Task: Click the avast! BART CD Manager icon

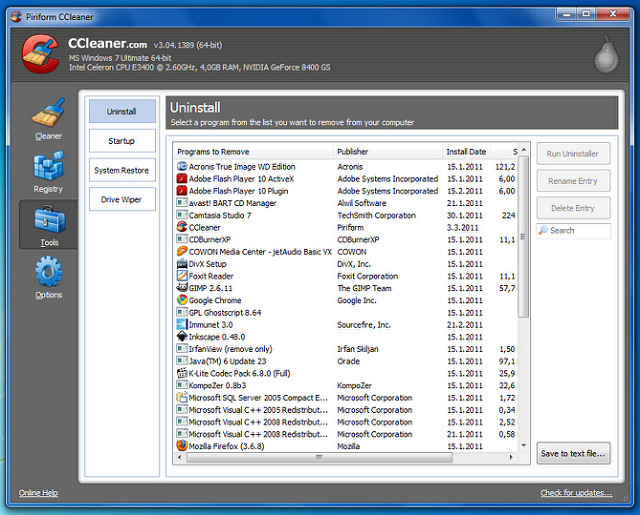Action: 182,203
